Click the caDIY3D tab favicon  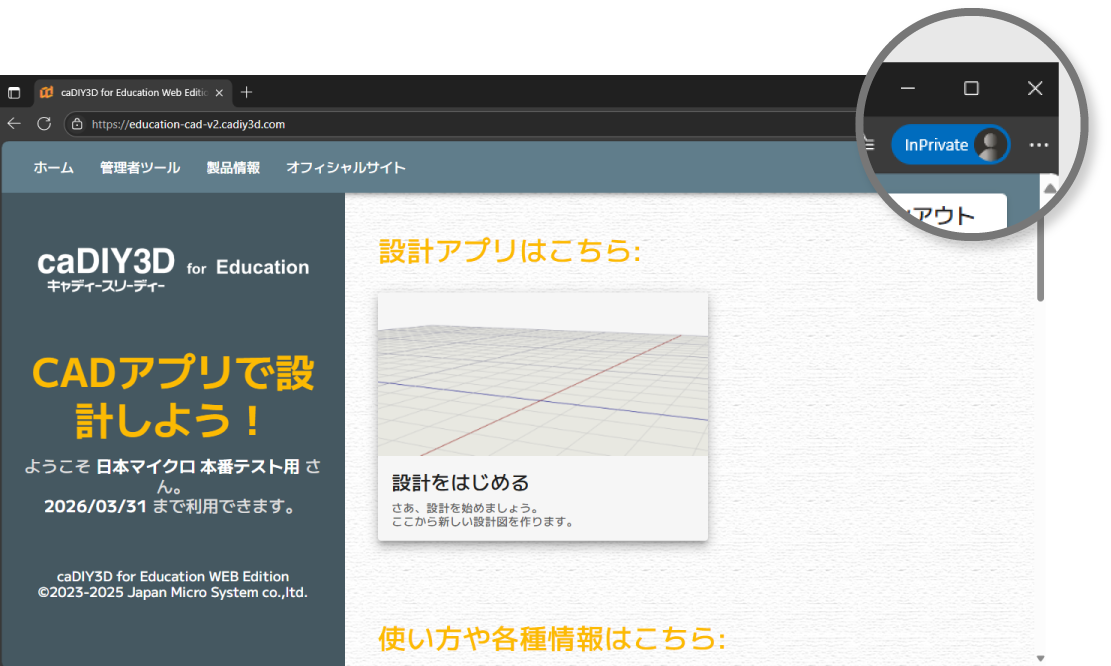[47, 92]
